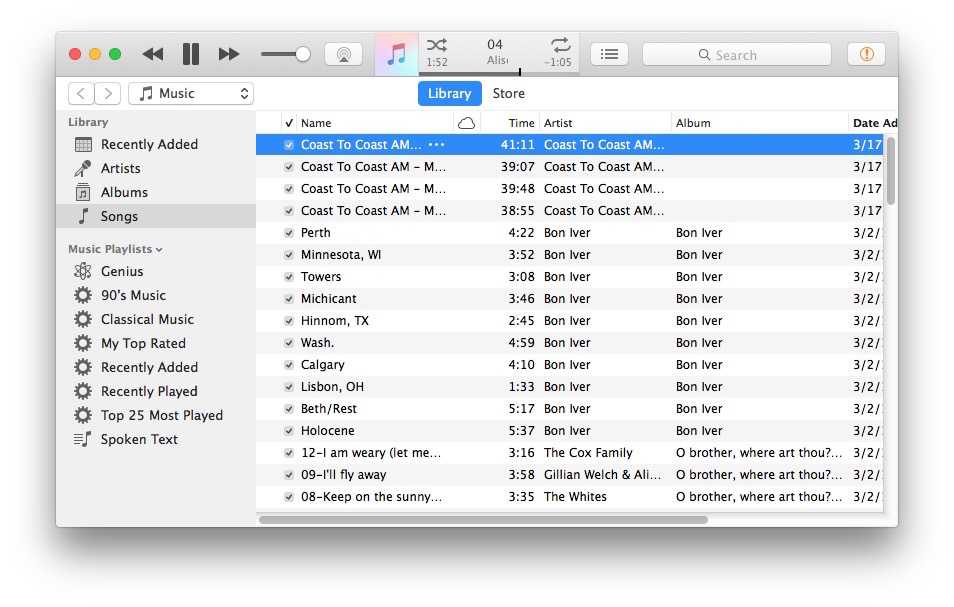Select 08-Keep on the sunny song row
The image size is (954, 607).
tap(569, 496)
